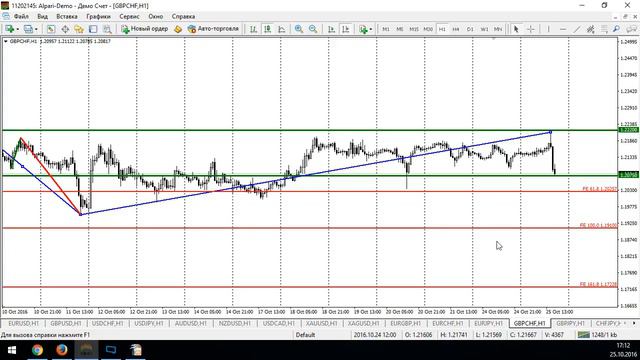Zoom in on the chart
Screen dimensions: 640x360
tap(299, 29)
